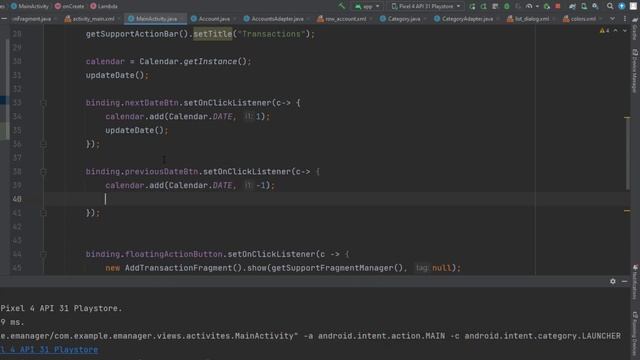This screenshot has height=360, width=640.
Task: Click the account avatar icon
Action: [x=633, y=6]
